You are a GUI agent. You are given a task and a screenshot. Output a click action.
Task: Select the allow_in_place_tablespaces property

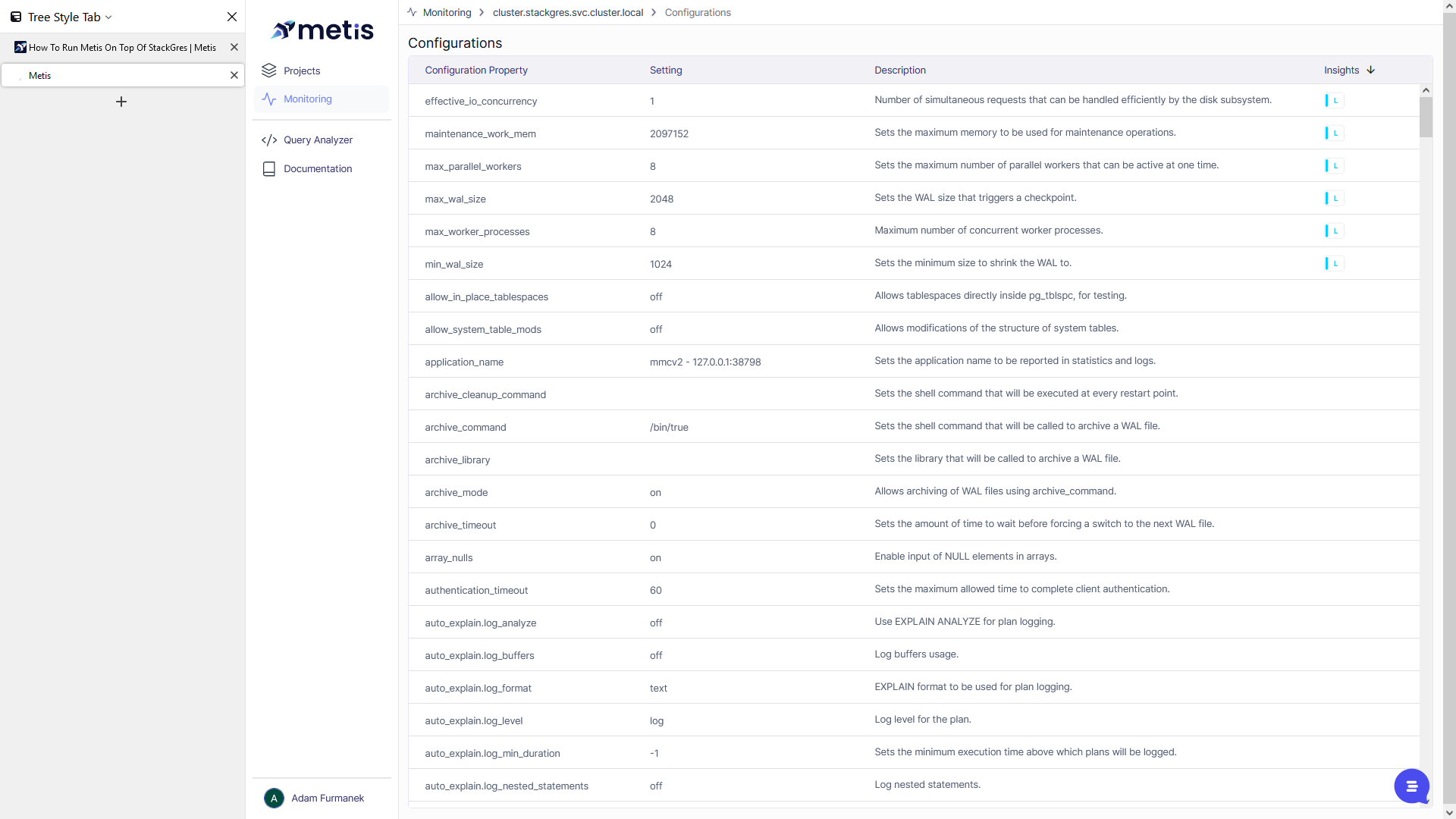(486, 297)
